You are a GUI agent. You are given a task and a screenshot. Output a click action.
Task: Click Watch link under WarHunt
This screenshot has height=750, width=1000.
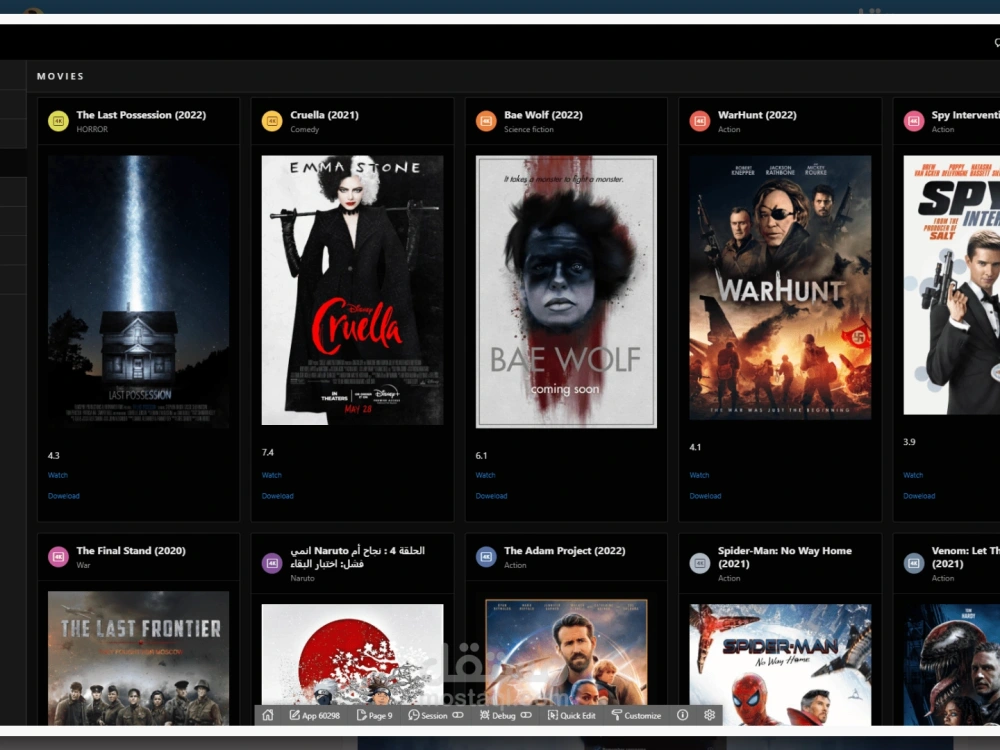click(x=699, y=475)
